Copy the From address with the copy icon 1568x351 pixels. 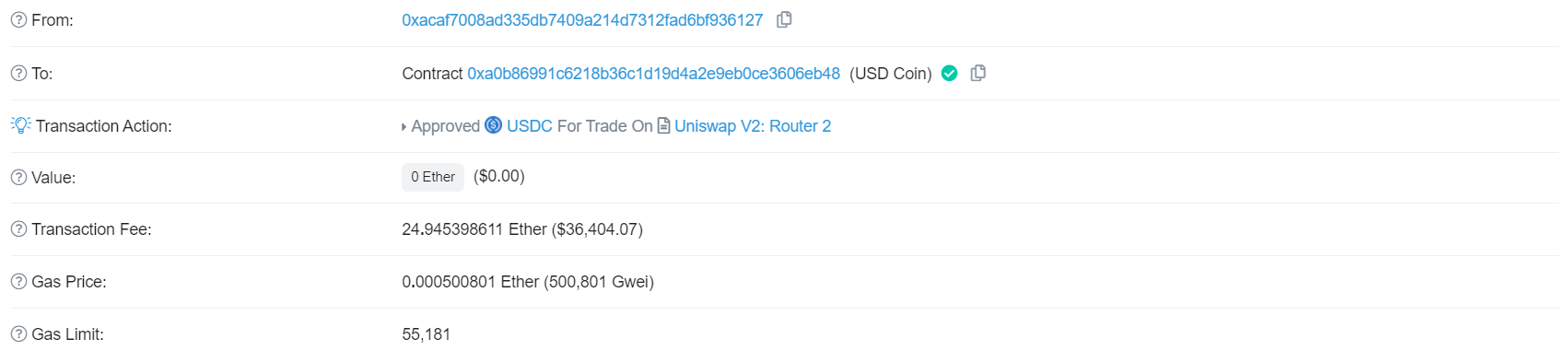point(784,19)
